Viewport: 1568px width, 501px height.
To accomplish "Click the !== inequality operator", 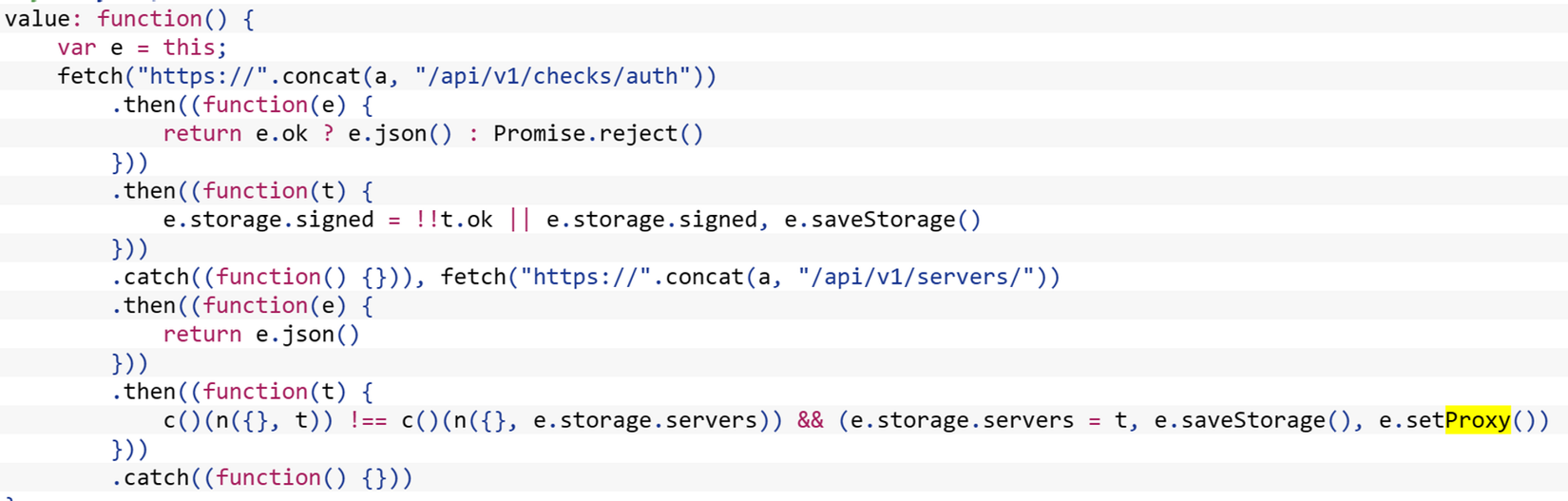I will [368, 420].
